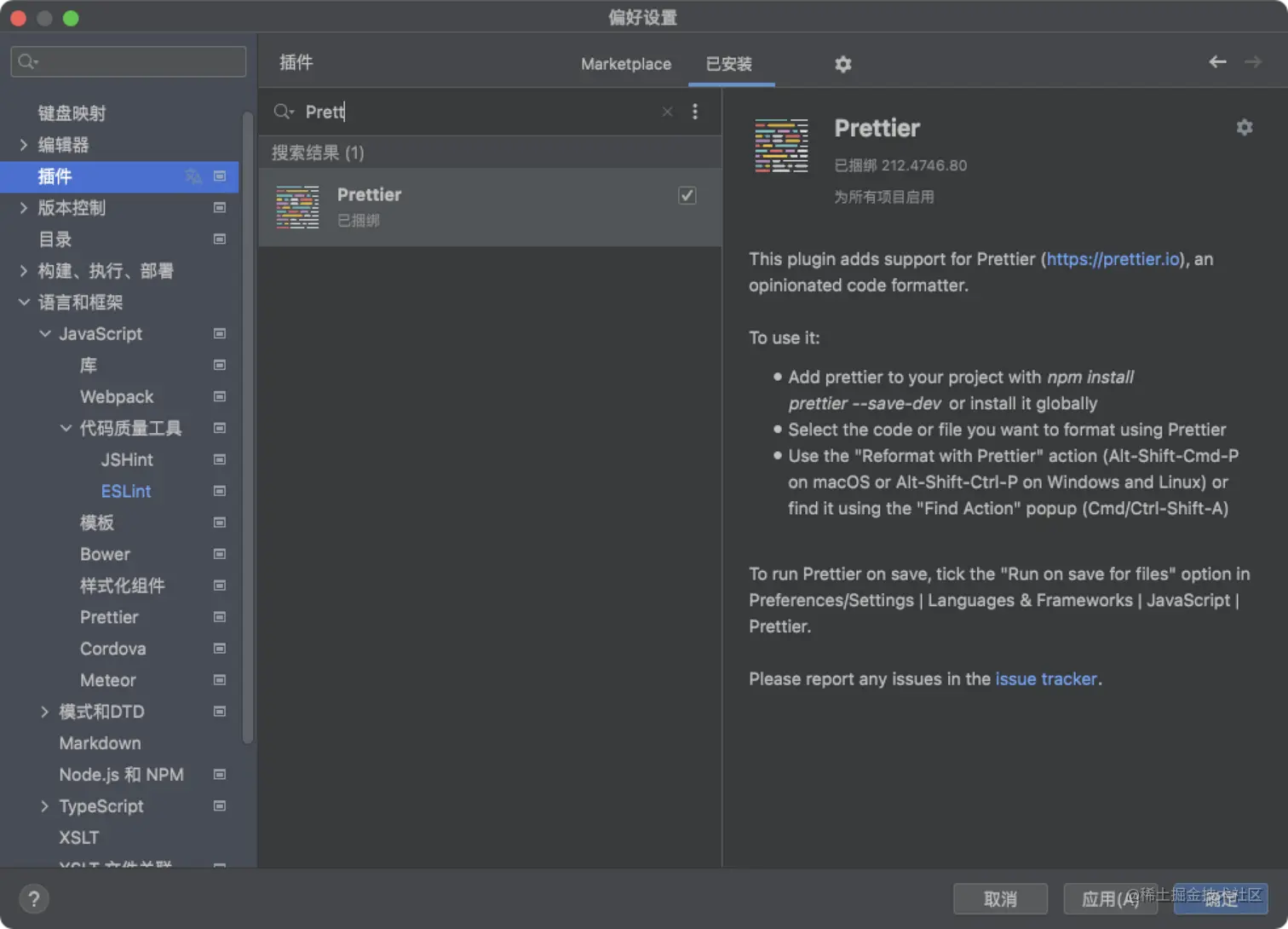Go forward with the right arrow icon

tap(1253, 61)
